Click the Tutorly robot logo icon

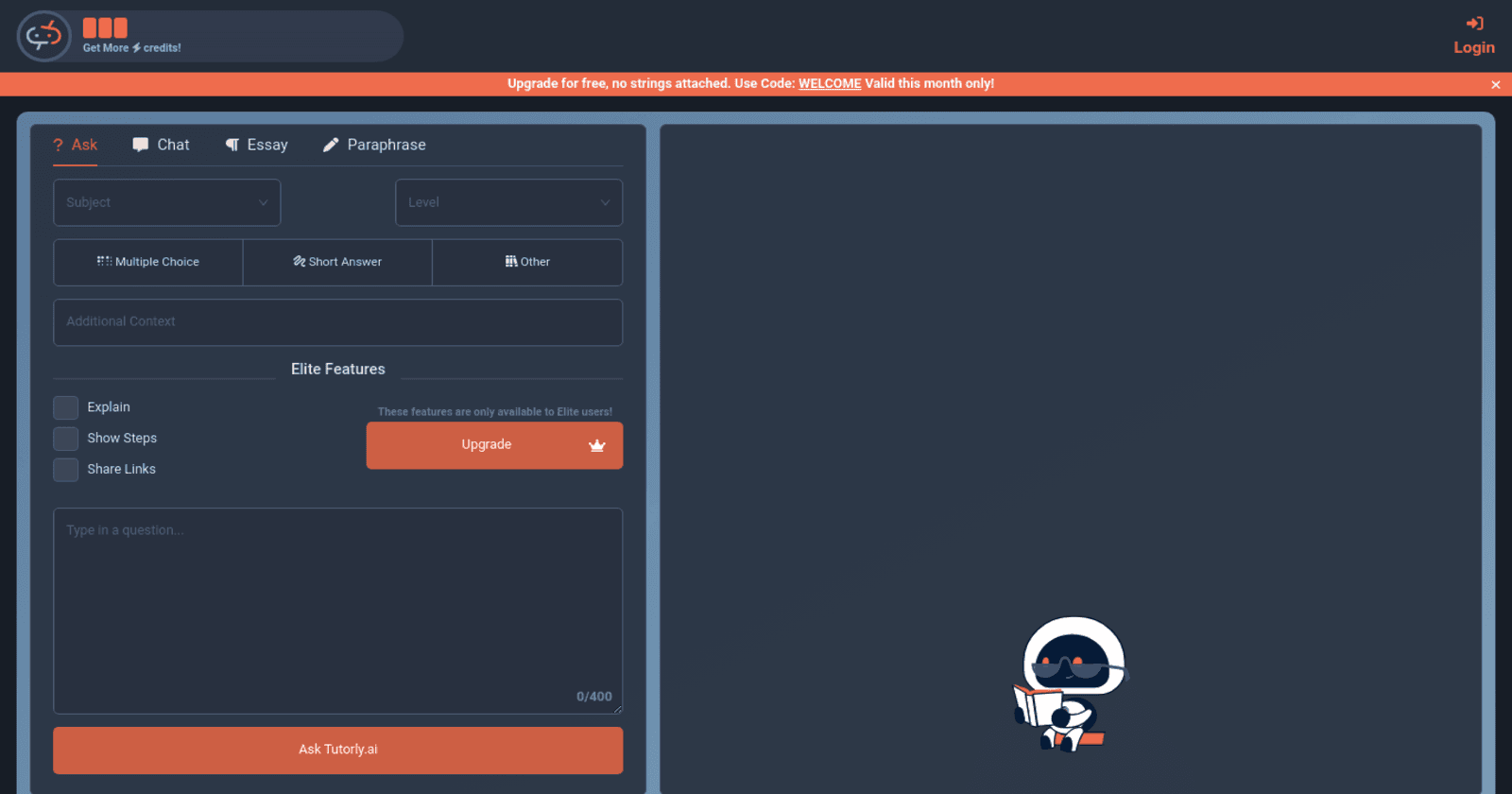point(43,36)
